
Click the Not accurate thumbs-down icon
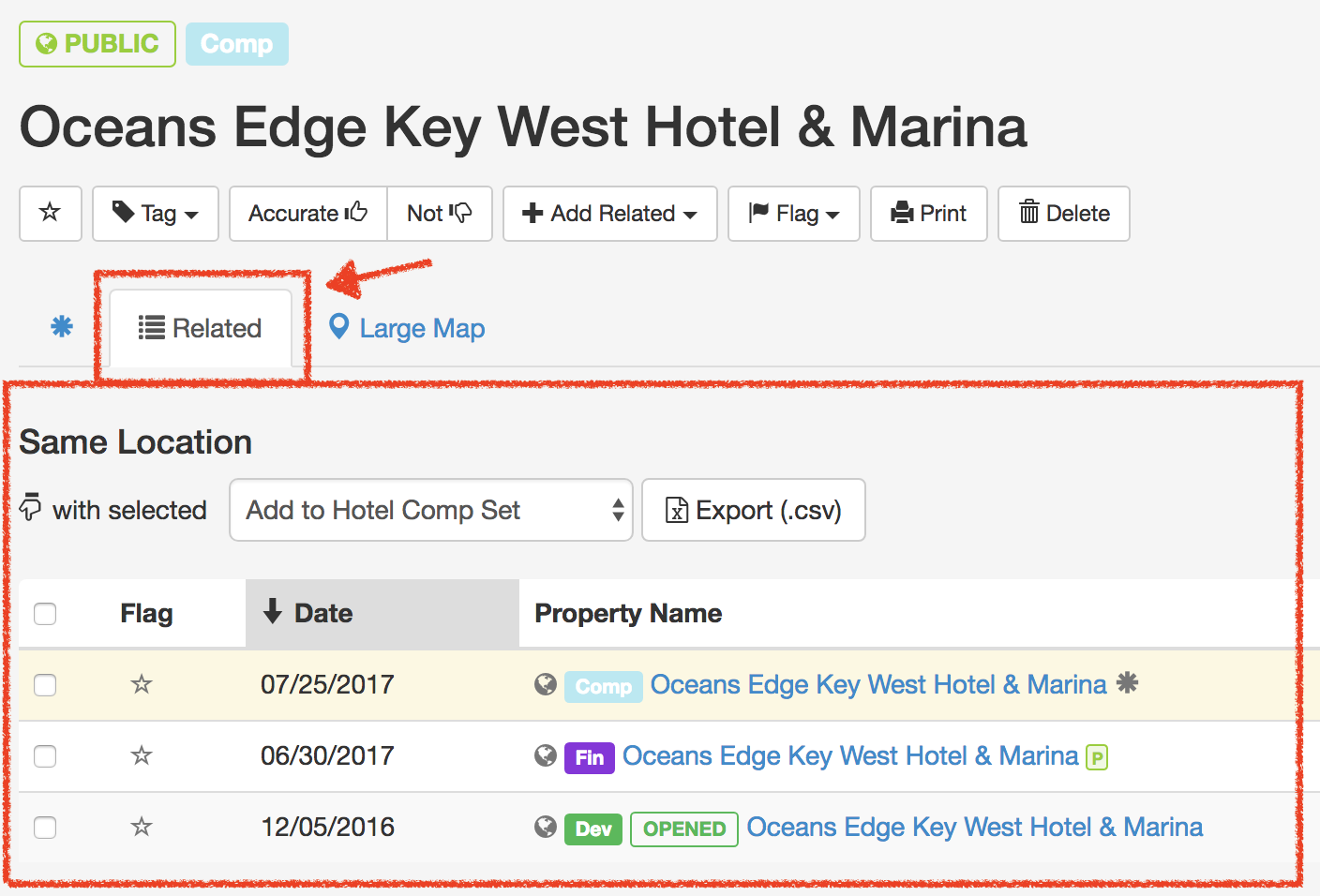click(440, 214)
